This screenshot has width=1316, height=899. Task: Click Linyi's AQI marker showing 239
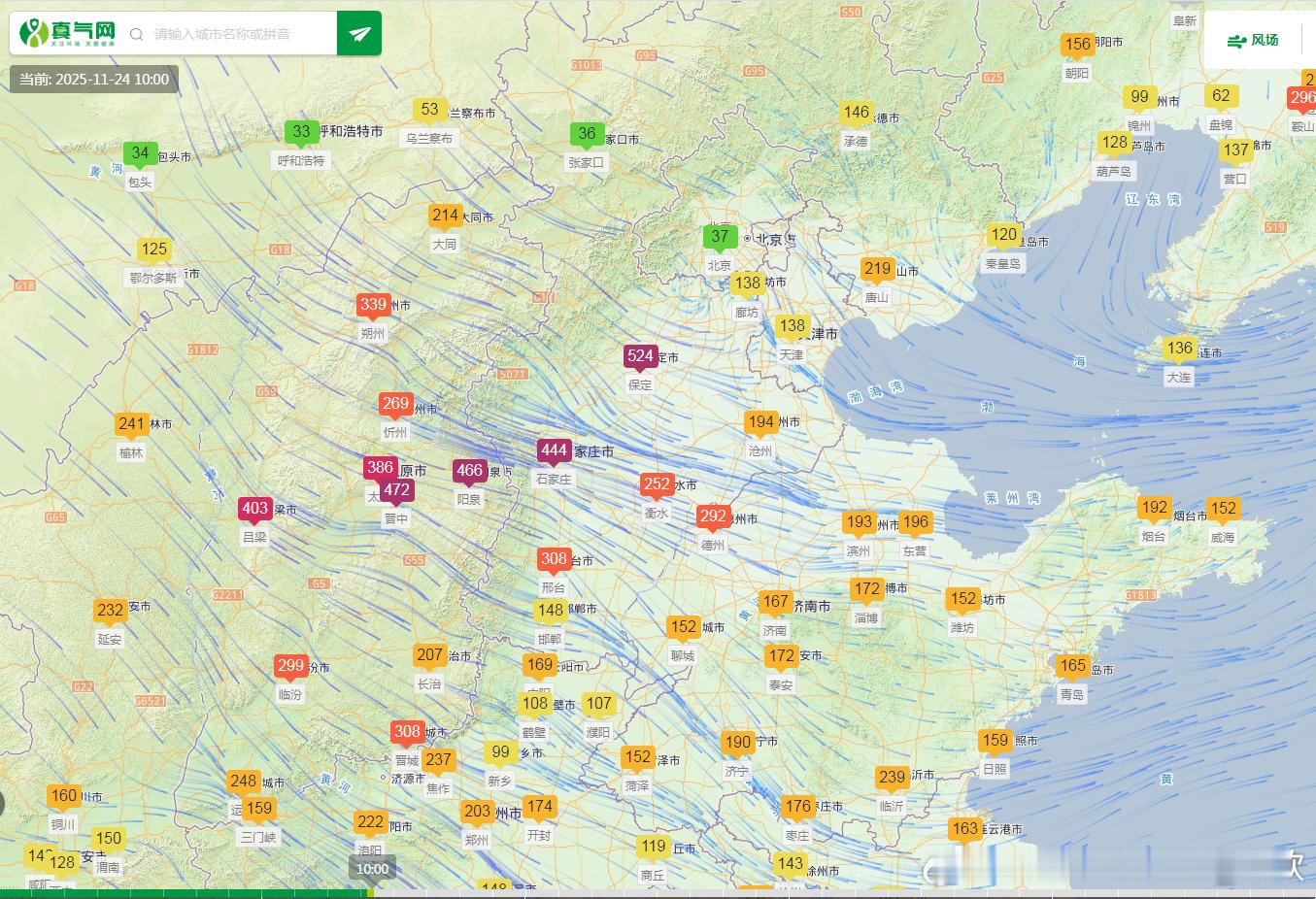(892, 779)
